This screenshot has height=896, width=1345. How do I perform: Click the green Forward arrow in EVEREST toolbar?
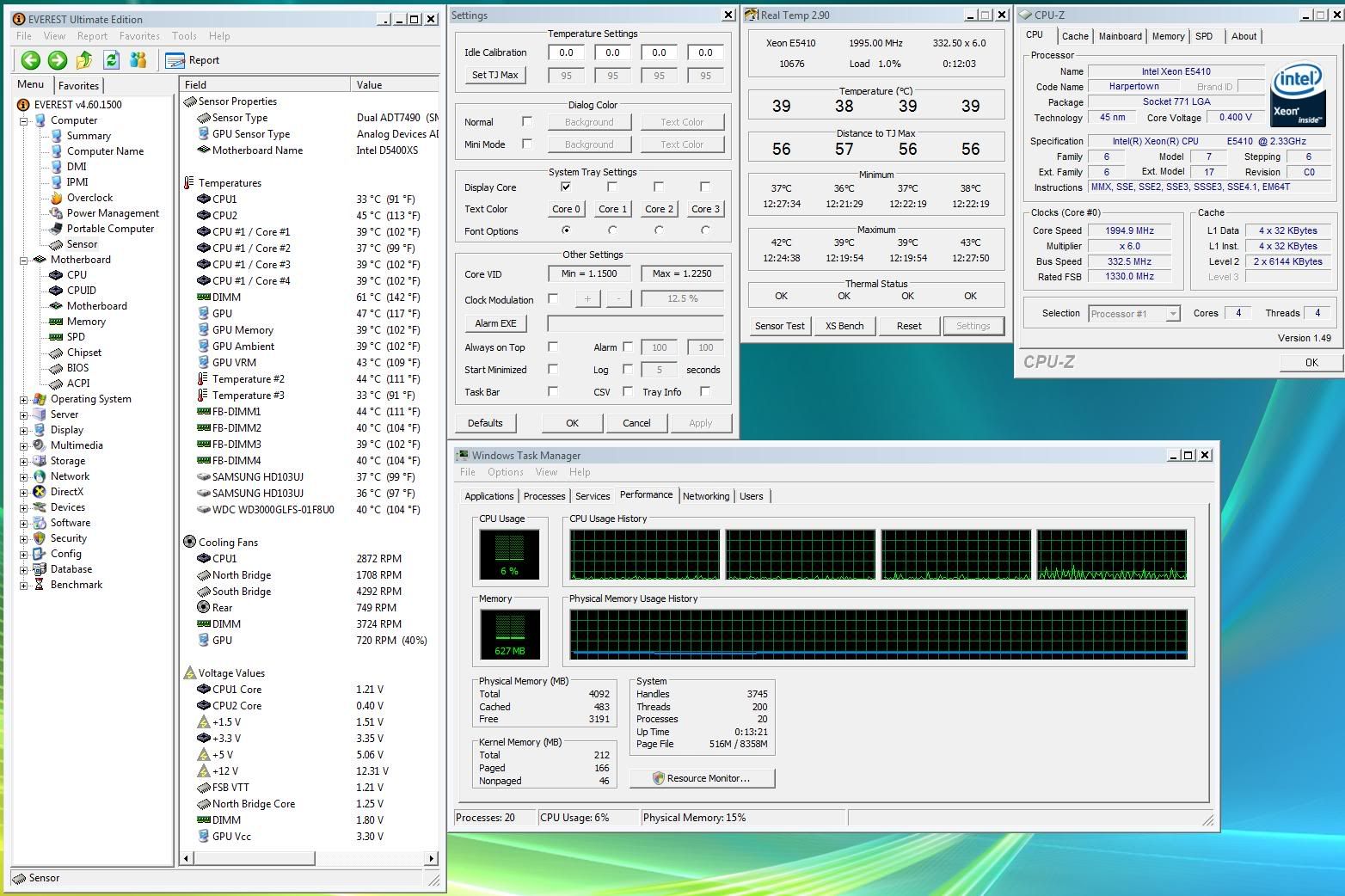(58, 60)
